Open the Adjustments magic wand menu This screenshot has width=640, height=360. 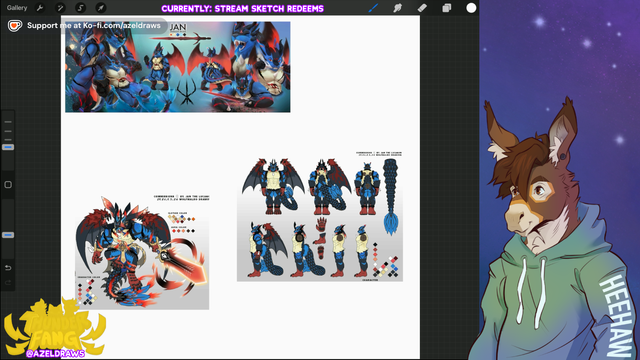[60, 8]
